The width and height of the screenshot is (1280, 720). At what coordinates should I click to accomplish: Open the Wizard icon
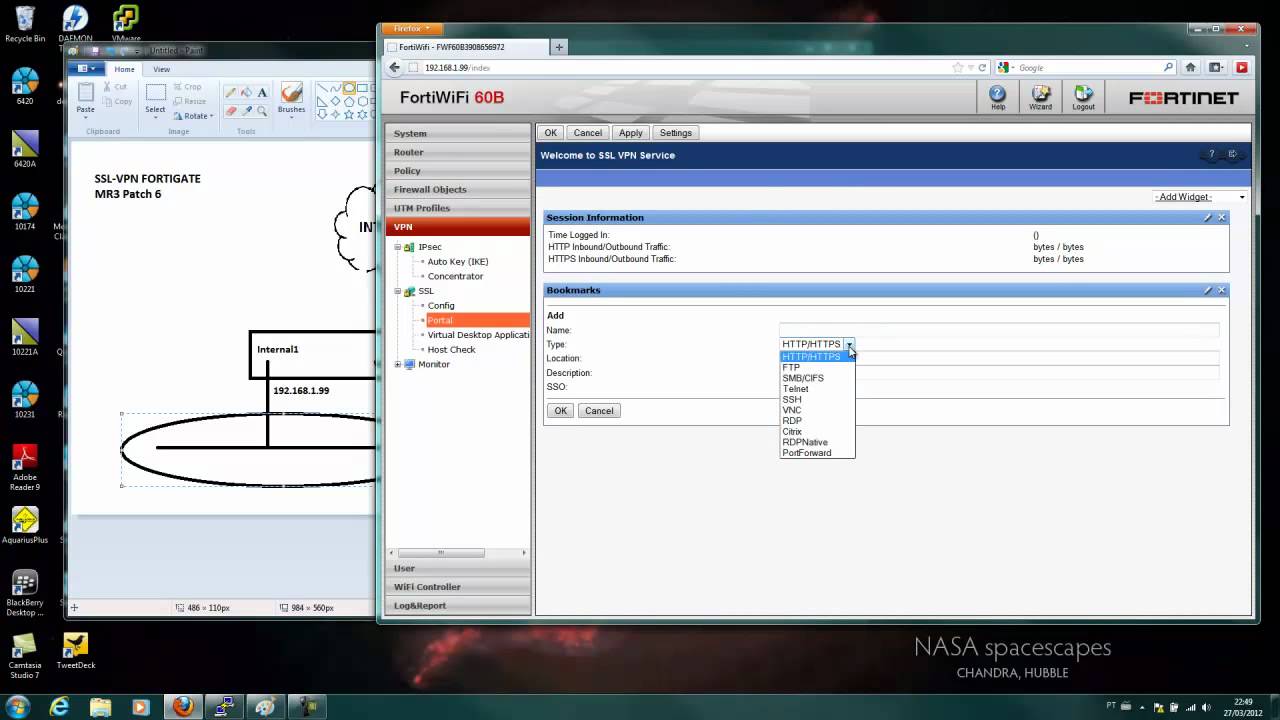1040,96
